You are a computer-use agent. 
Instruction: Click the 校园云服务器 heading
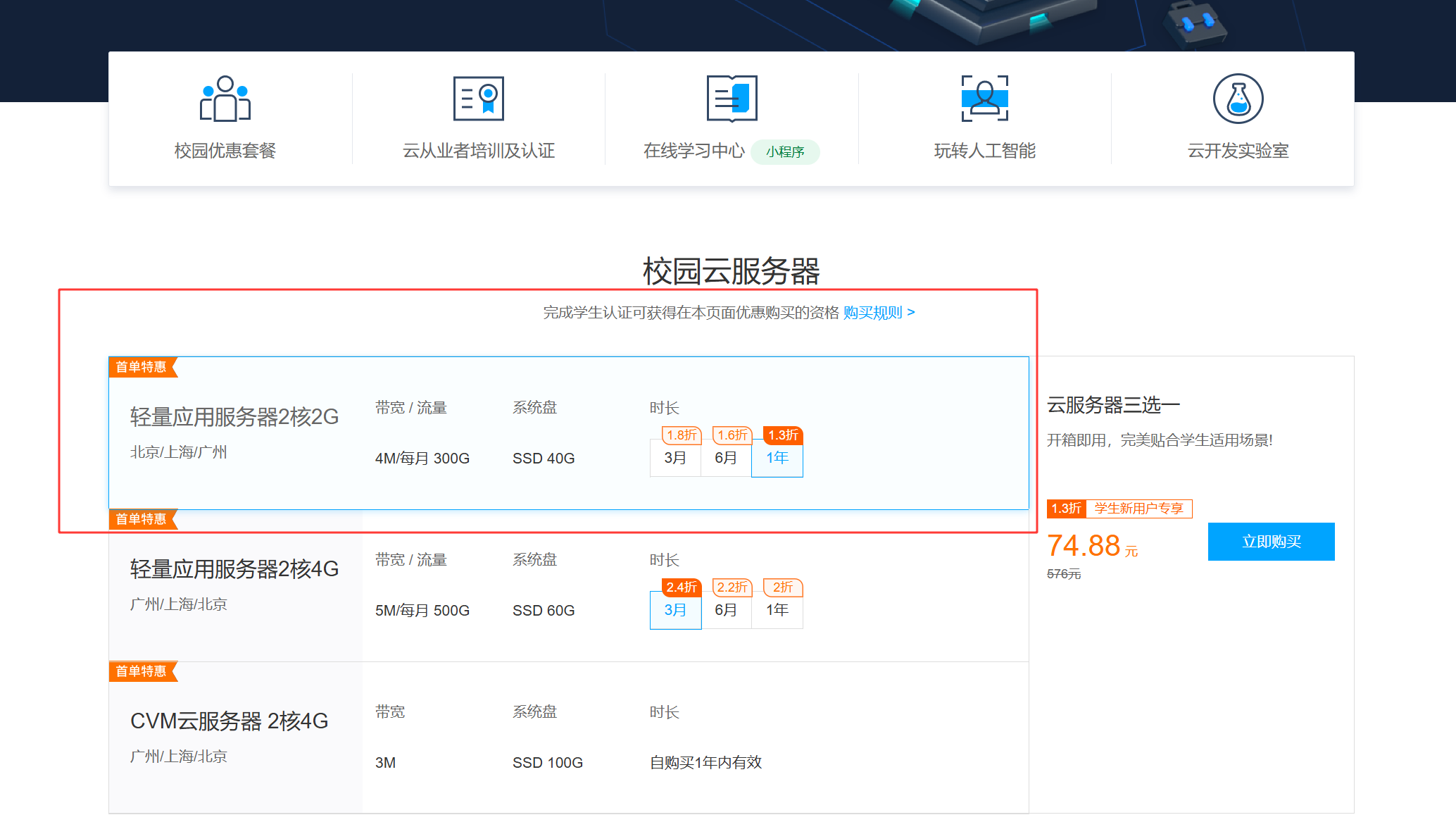(x=732, y=271)
